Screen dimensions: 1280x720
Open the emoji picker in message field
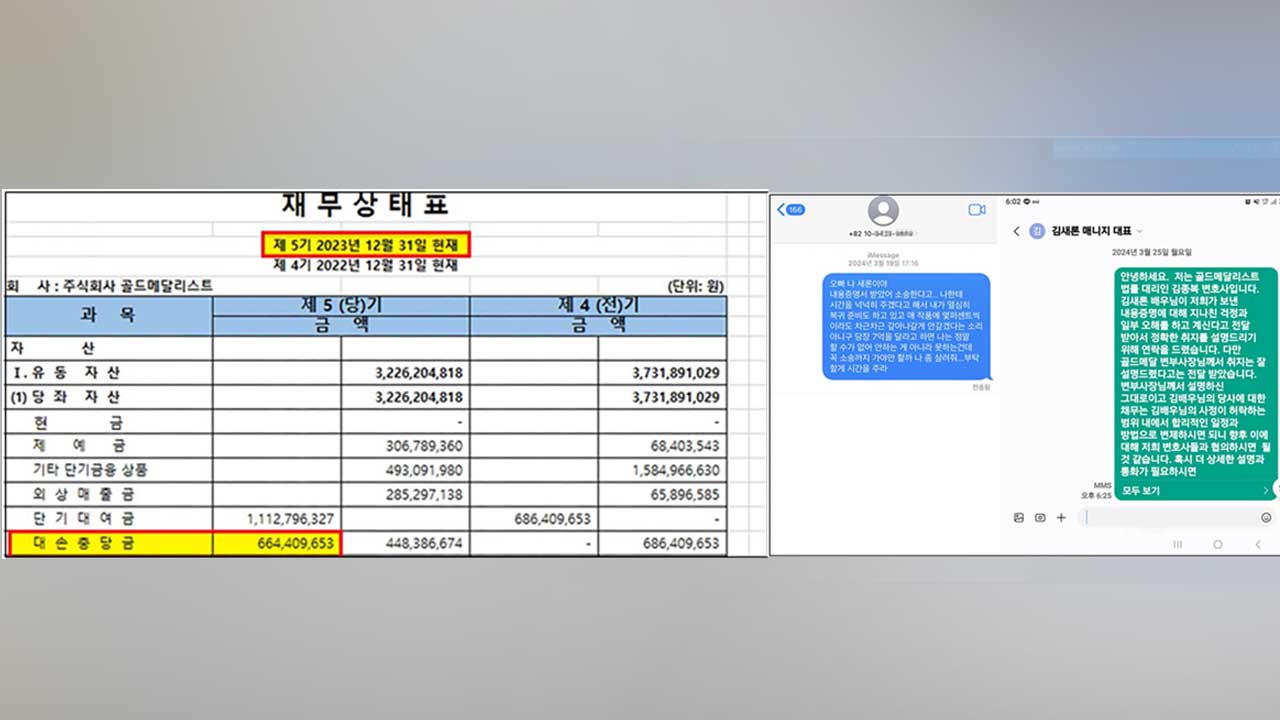click(x=1266, y=517)
